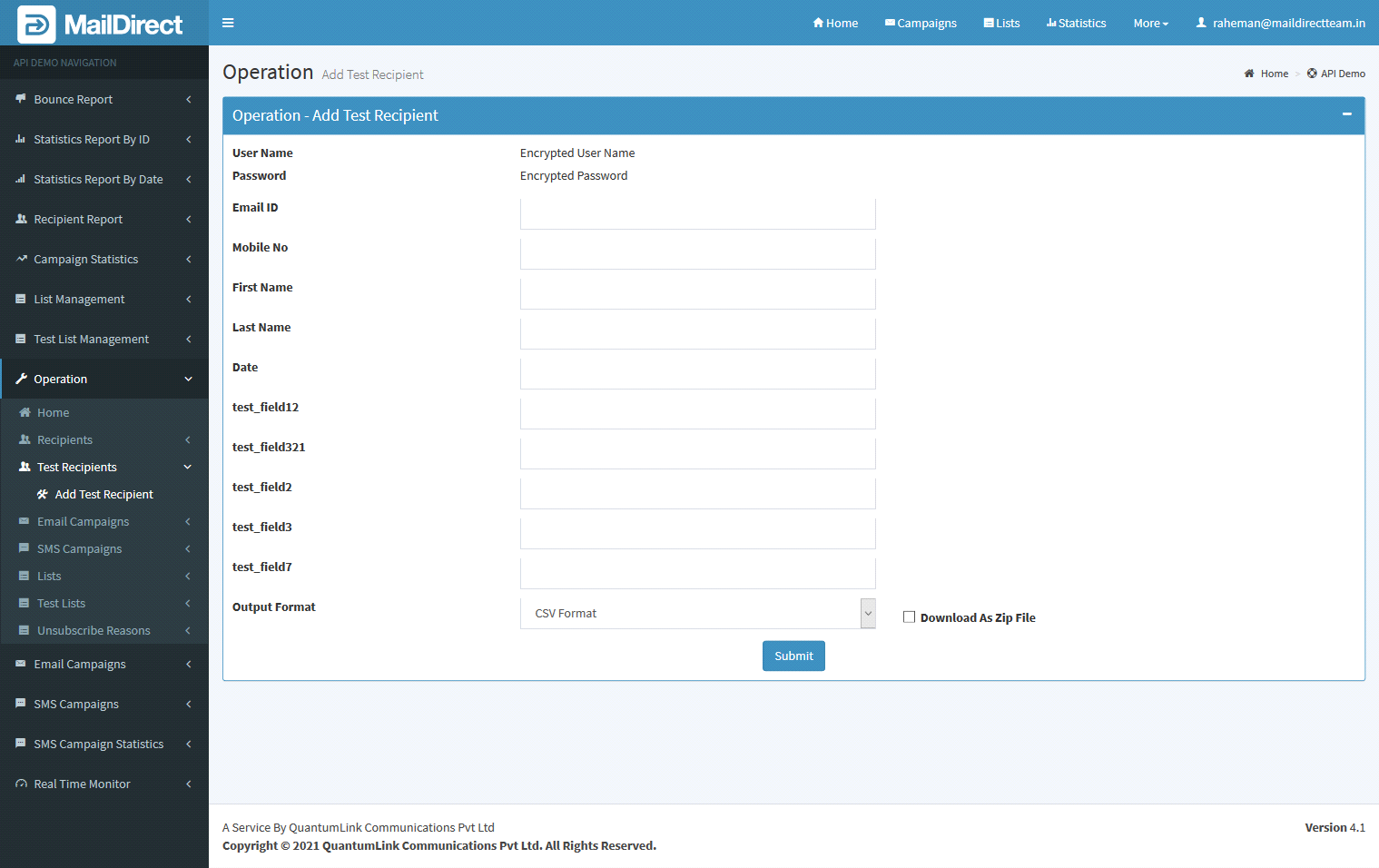The width and height of the screenshot is (1379, 868).
Task: Expand the List Management sidebar section
Action: pyautogui.click(x=79, y=300)
